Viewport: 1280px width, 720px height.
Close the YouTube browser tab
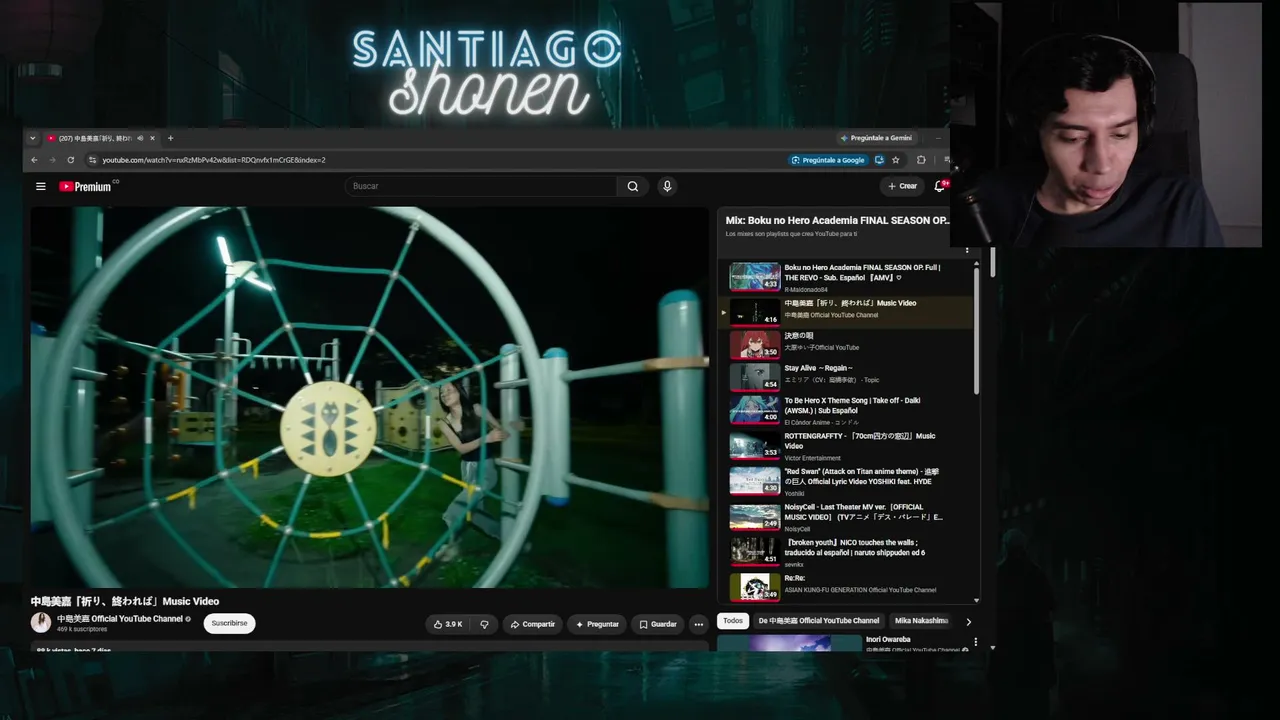click(x=152, y=138)
